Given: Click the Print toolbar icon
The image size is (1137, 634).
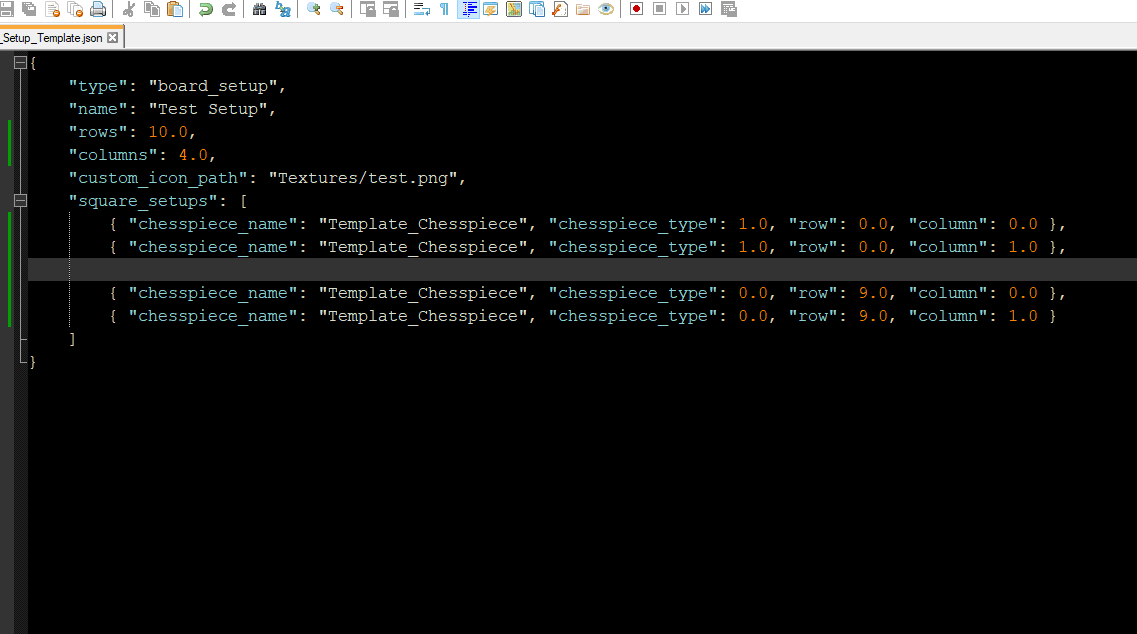Looking at the screenshot, I should click(x=98, y=9).
